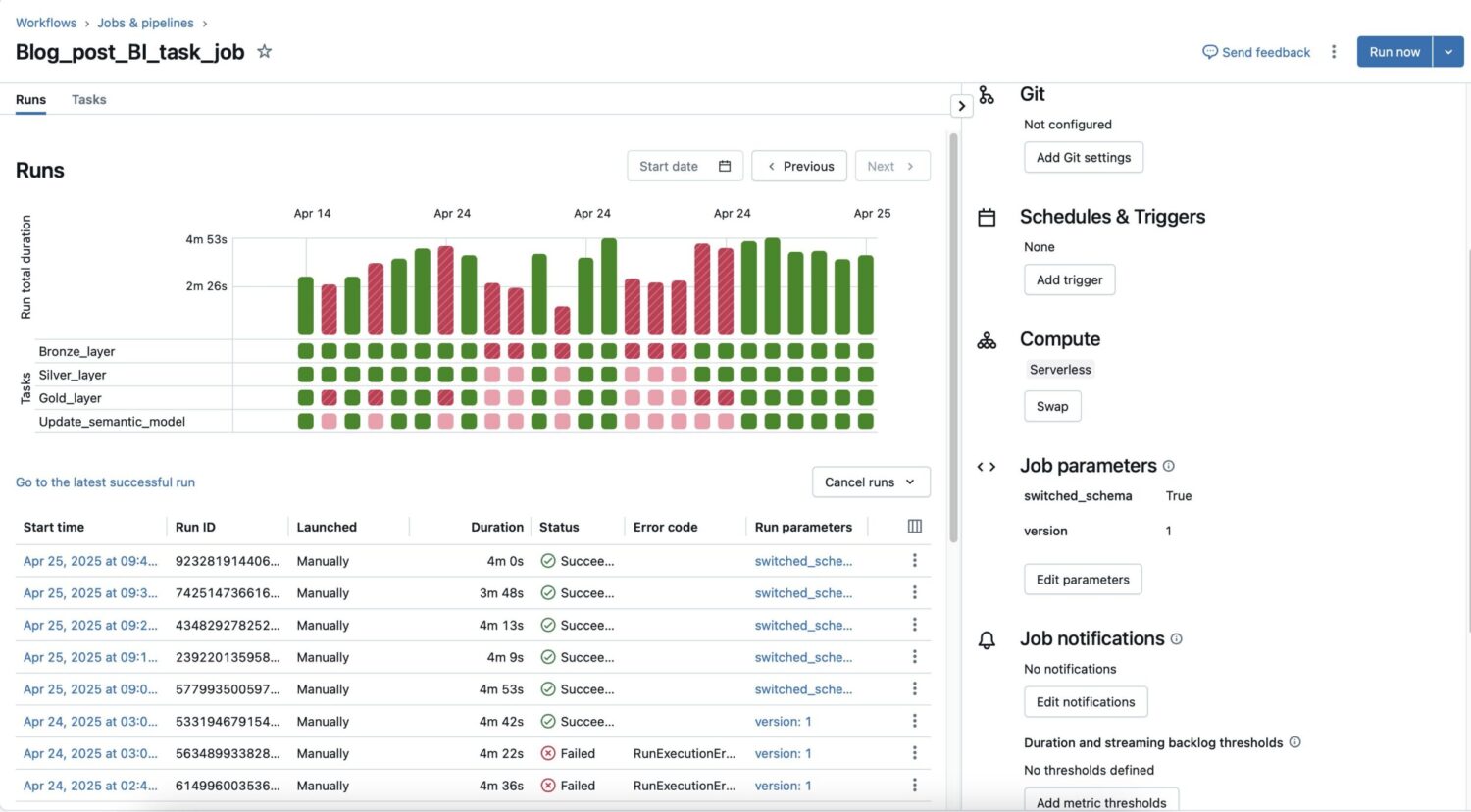Click the Send feedback chat icon
This screenshot has width=1471, height=812.
point(1209,51)
